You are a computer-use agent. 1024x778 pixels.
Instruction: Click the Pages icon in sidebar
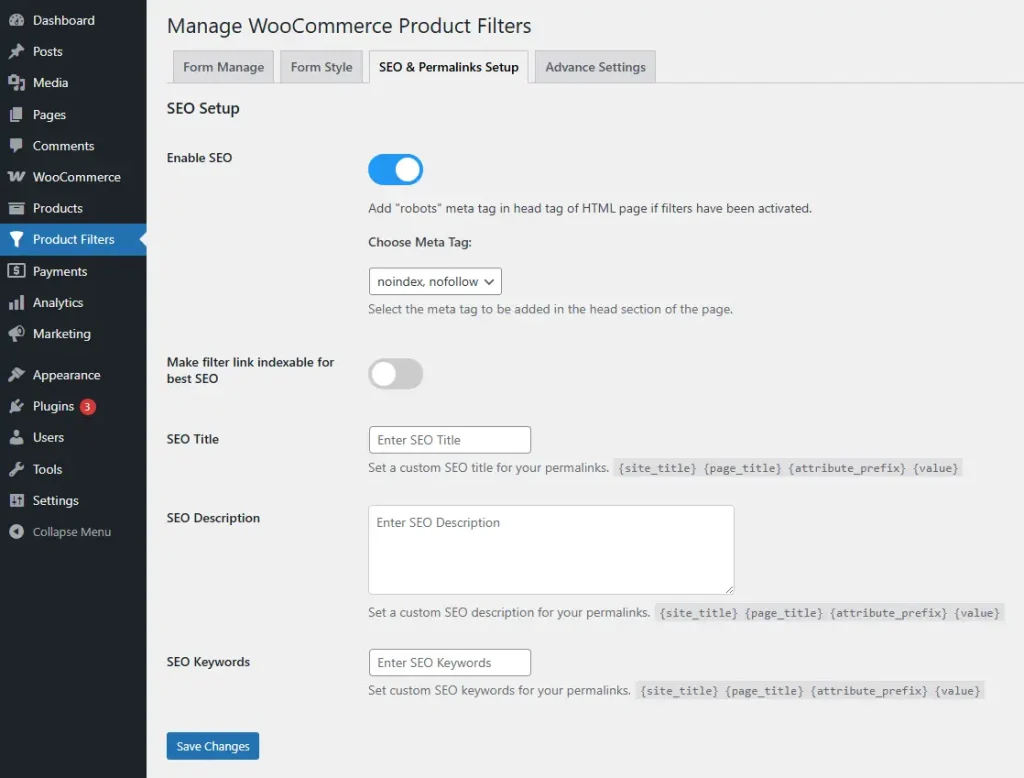pyautogui.click(x=16, y=115)
